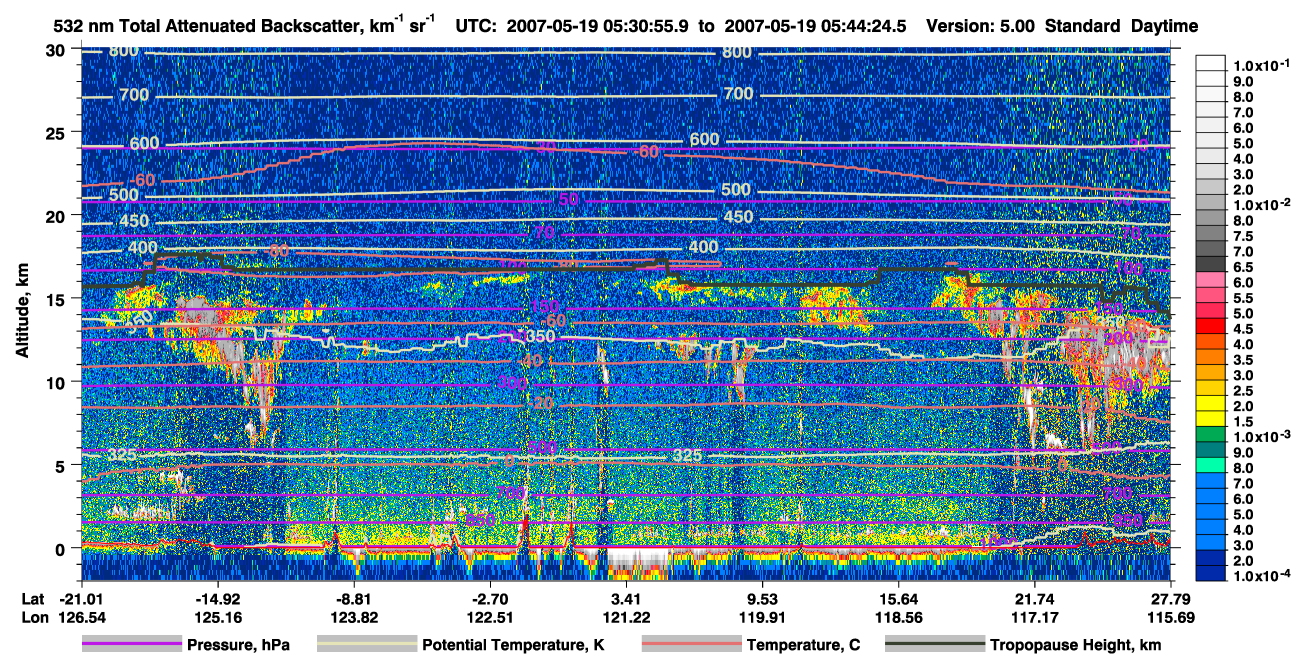This screenshot has height=667, width=1300.
Task: Click the latitude value '-14.92'
Action: pos(217,598)
